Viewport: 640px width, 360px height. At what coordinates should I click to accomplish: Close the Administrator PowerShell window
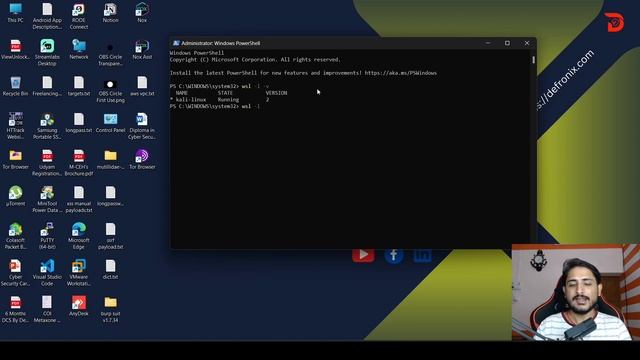[x=527, y=43]
